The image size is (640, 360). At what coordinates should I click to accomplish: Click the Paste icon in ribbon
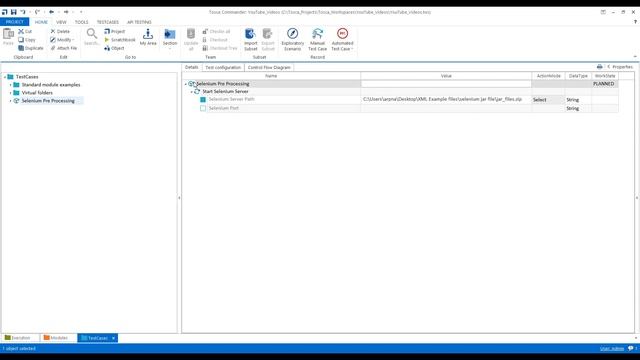(8, 34)
